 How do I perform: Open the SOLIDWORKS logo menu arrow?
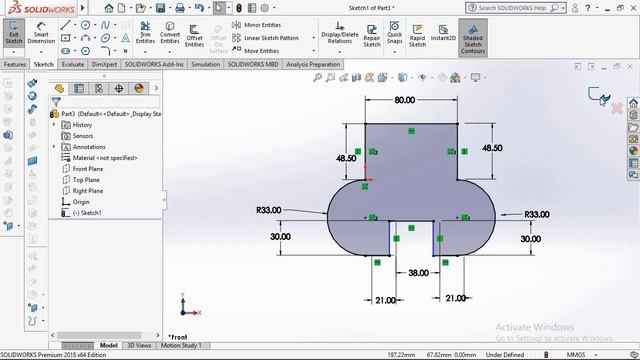coord(83,8)
